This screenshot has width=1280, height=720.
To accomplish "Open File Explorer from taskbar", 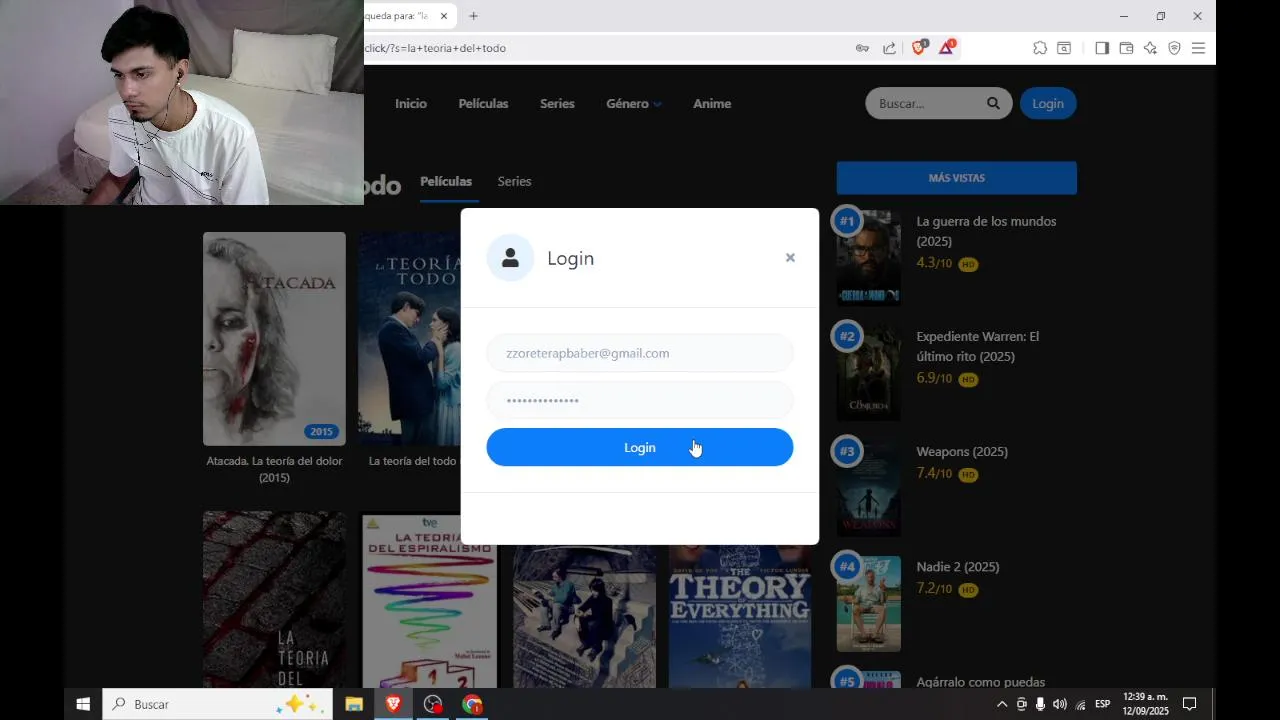I will (353, 704).
